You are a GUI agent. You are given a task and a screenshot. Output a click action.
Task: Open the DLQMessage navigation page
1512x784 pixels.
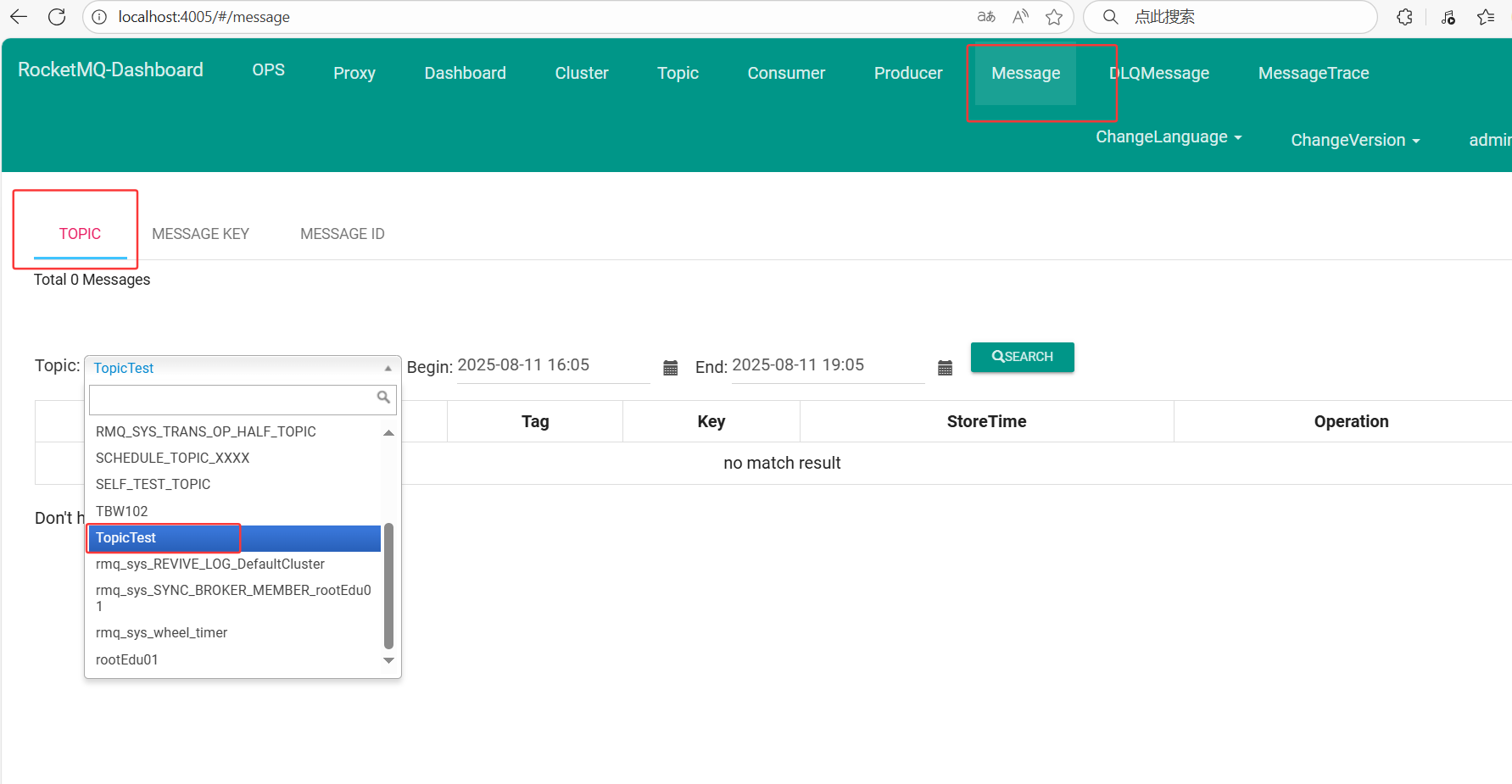pos(1159,74)
